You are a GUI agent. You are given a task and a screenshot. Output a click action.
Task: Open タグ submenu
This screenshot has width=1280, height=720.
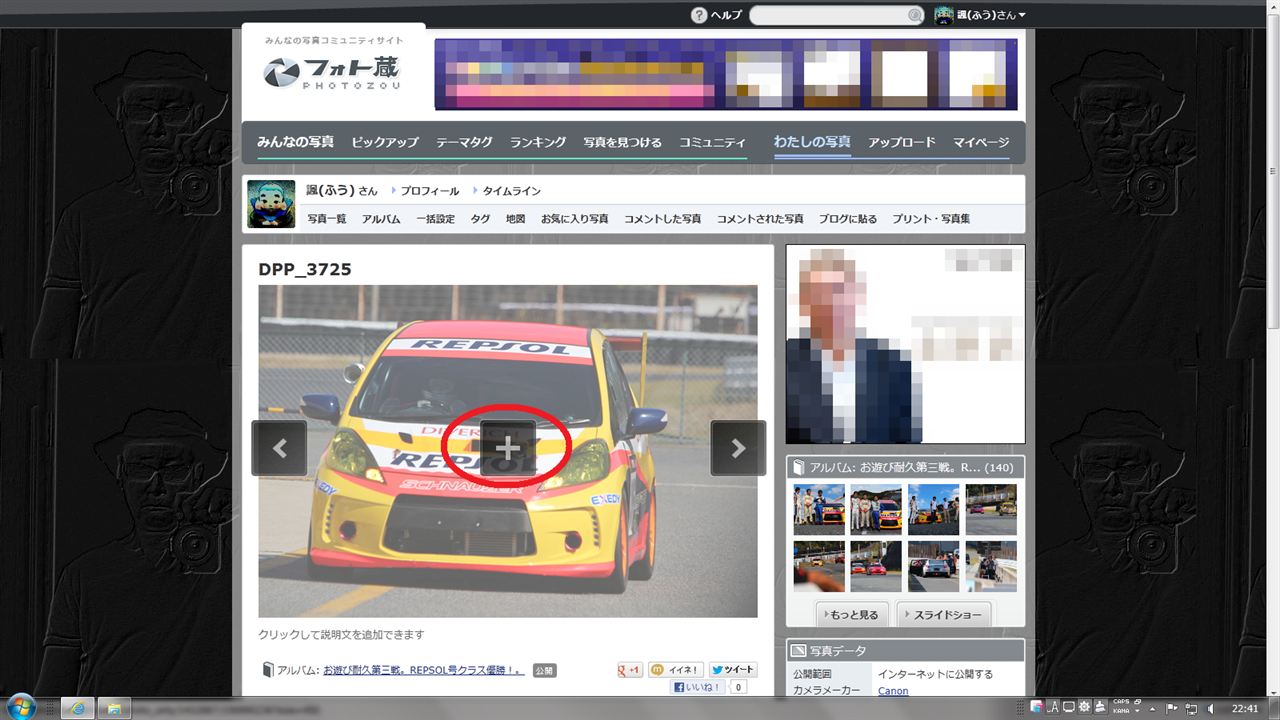point(480,218)
